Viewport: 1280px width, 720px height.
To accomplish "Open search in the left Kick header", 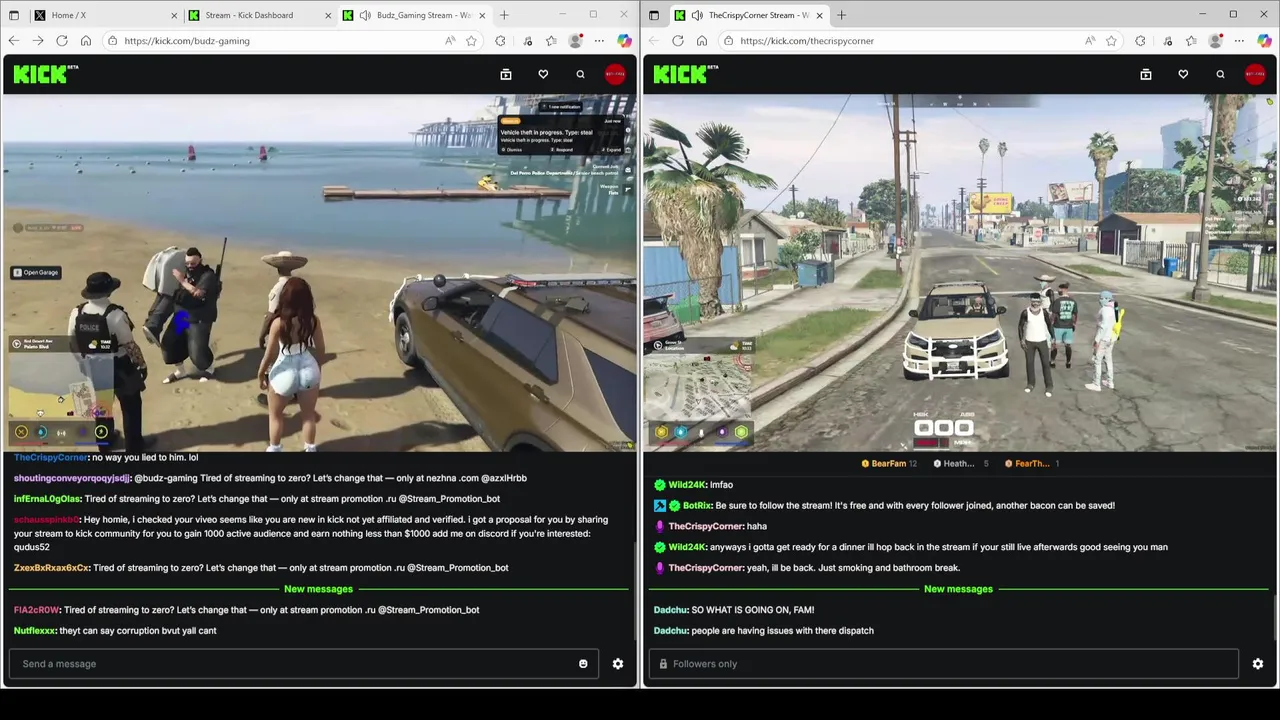I will tap(580, 74).
